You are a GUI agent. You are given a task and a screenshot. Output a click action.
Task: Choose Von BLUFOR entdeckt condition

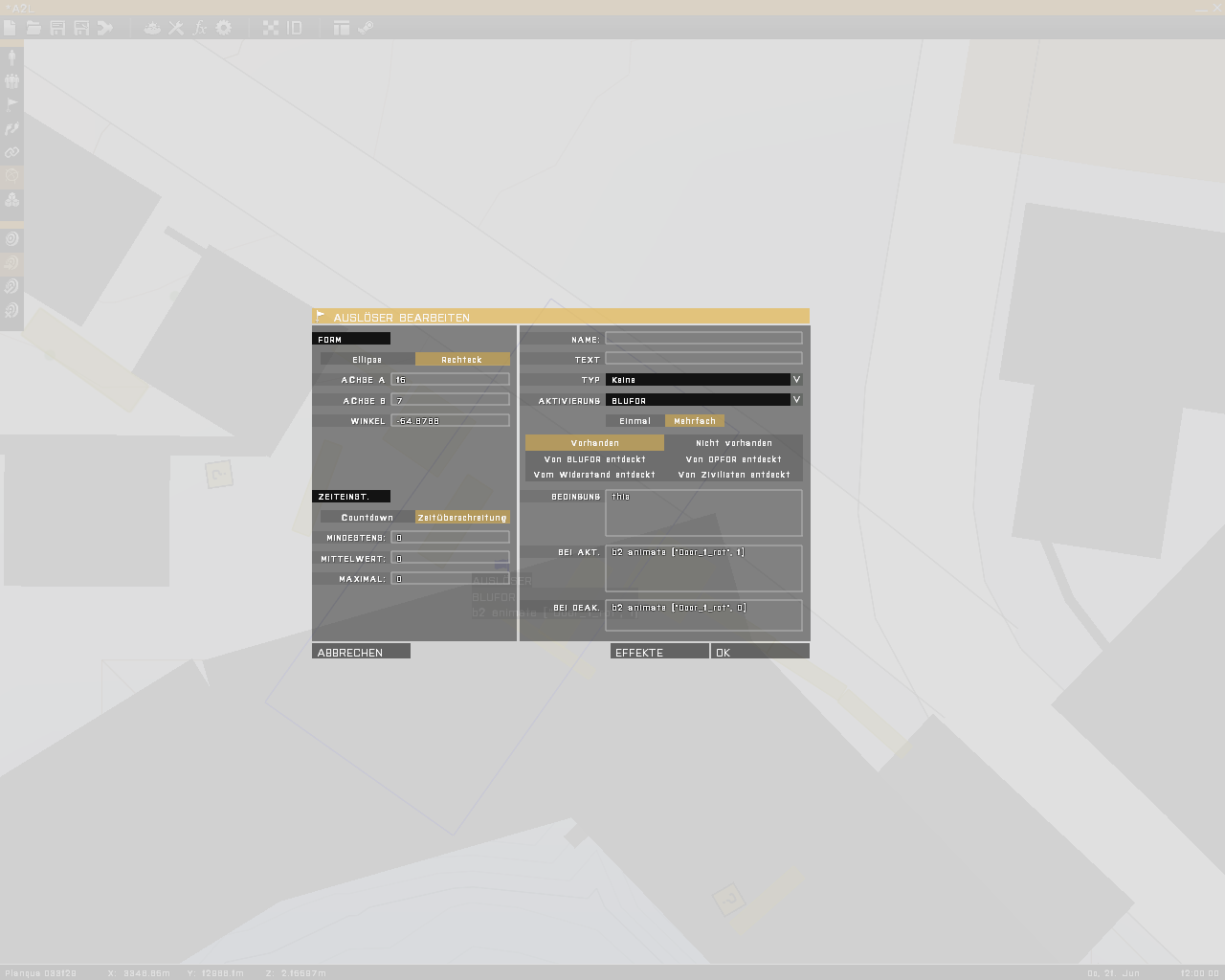(594, 459)
